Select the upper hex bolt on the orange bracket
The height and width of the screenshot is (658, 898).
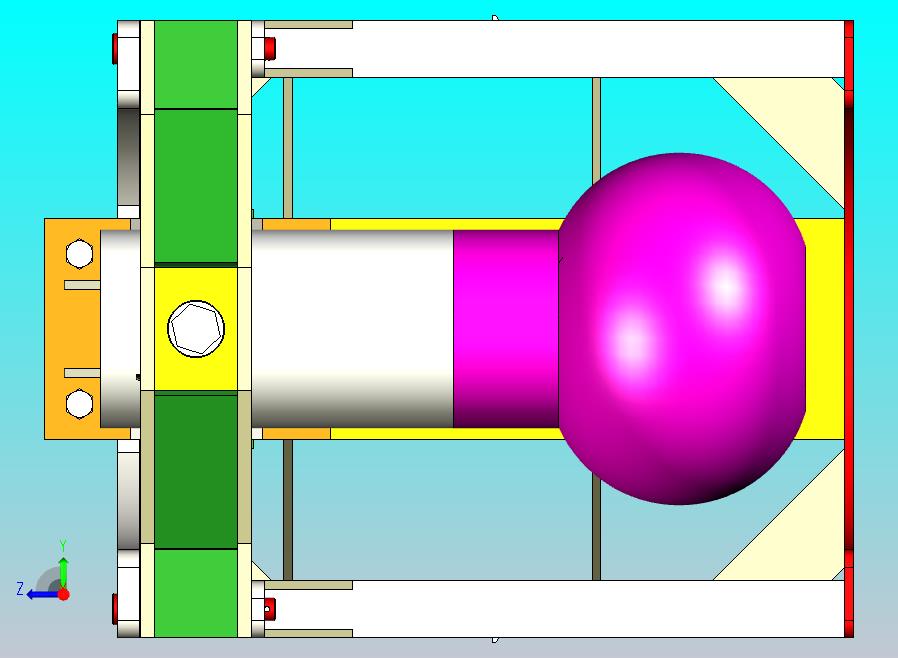point(79,253)
